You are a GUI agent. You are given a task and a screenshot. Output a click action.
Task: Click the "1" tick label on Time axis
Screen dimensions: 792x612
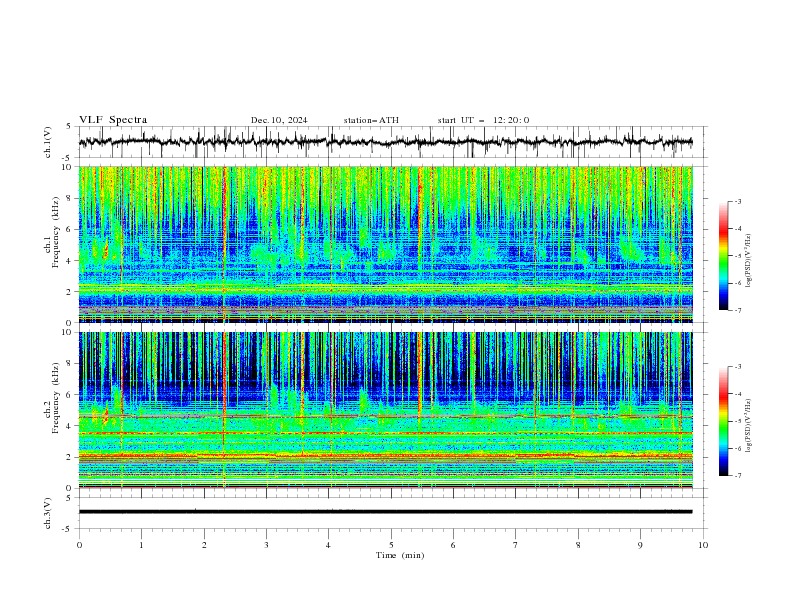click(x=141, y=545)
